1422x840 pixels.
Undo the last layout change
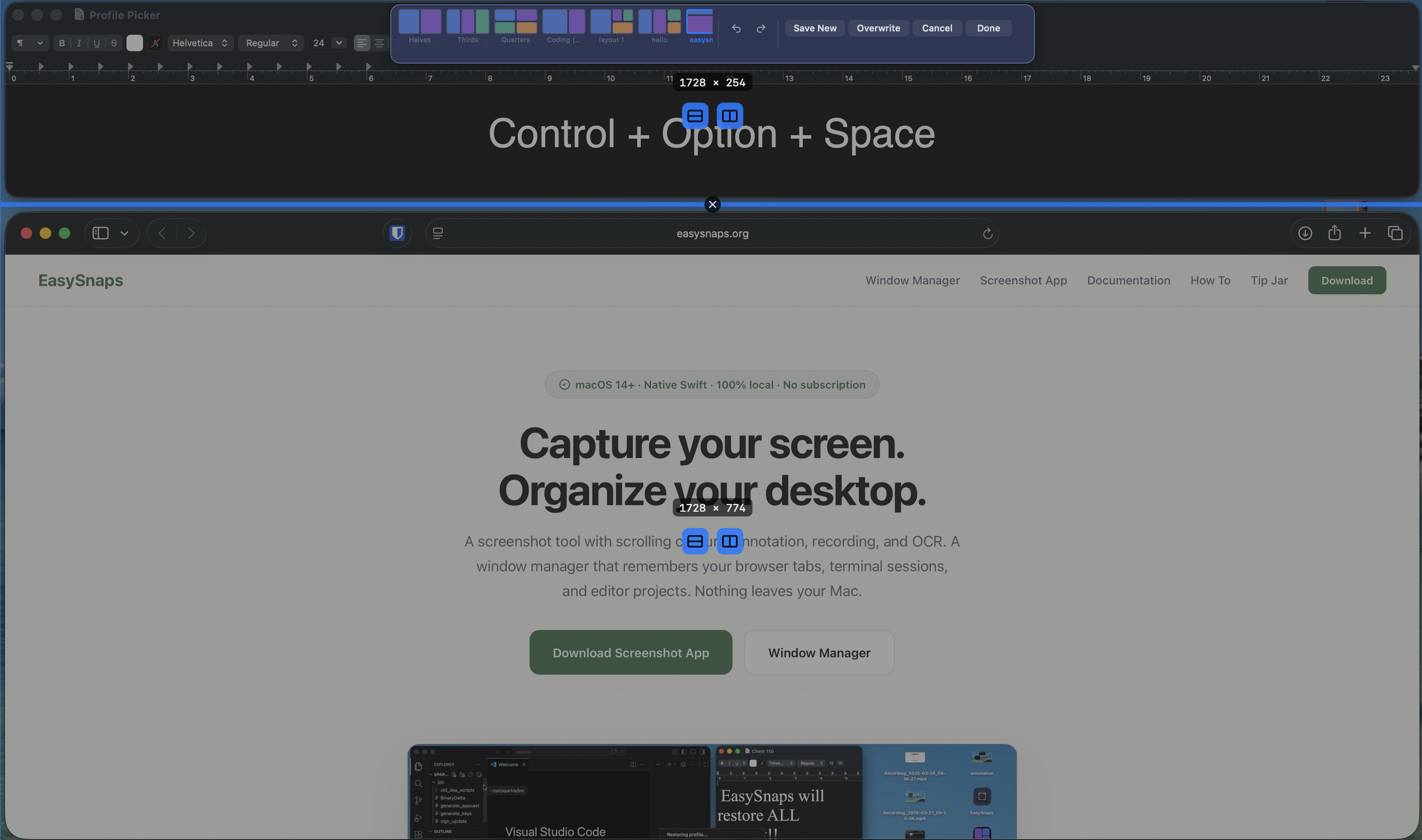(x=736, y=28)
